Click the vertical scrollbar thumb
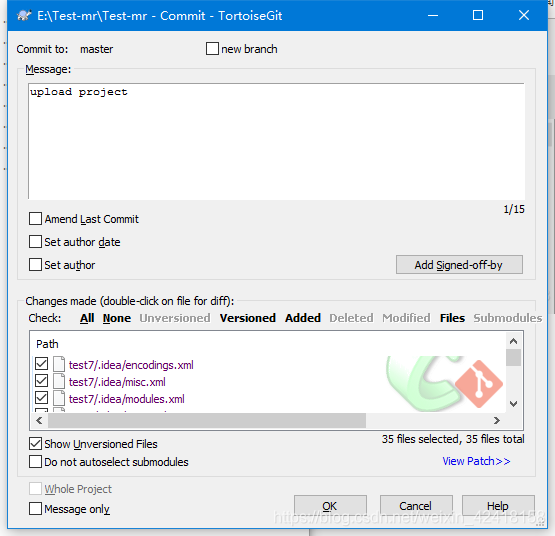Viewport: 555px width, 536px height. pyautogui.click(x=513, y=358)
